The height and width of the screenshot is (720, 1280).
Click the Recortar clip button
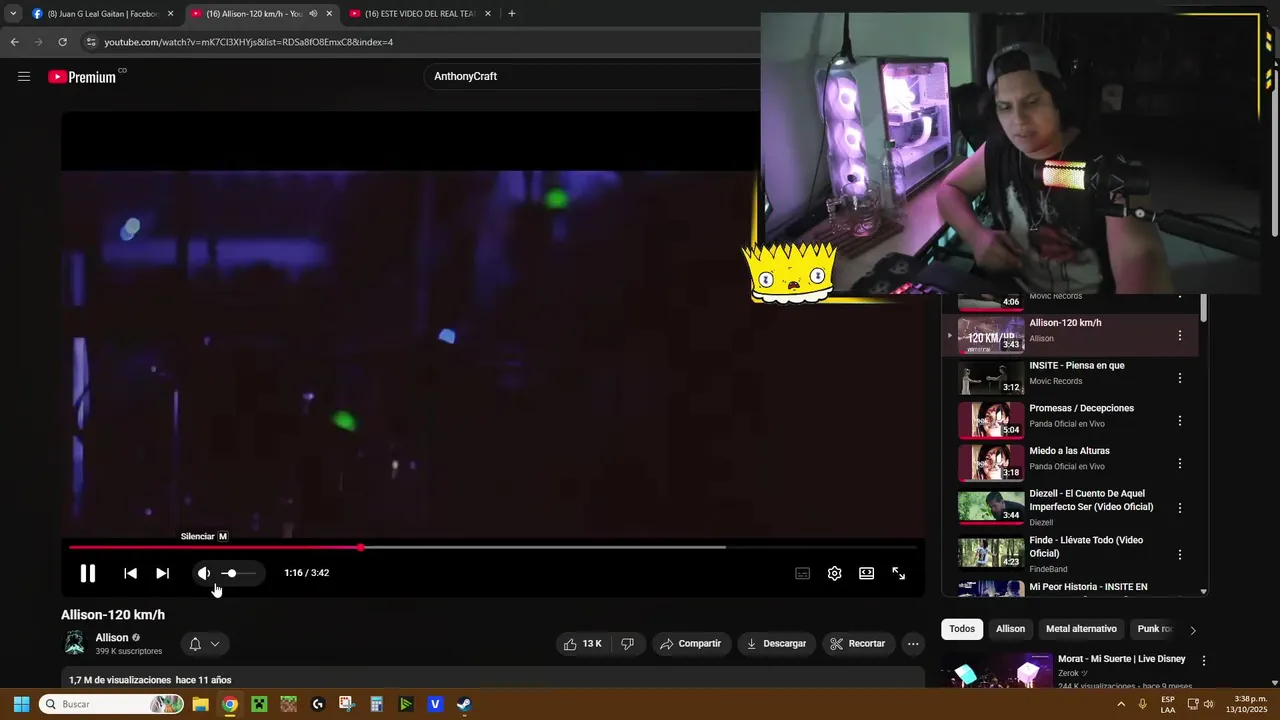(x=858, y=644)
